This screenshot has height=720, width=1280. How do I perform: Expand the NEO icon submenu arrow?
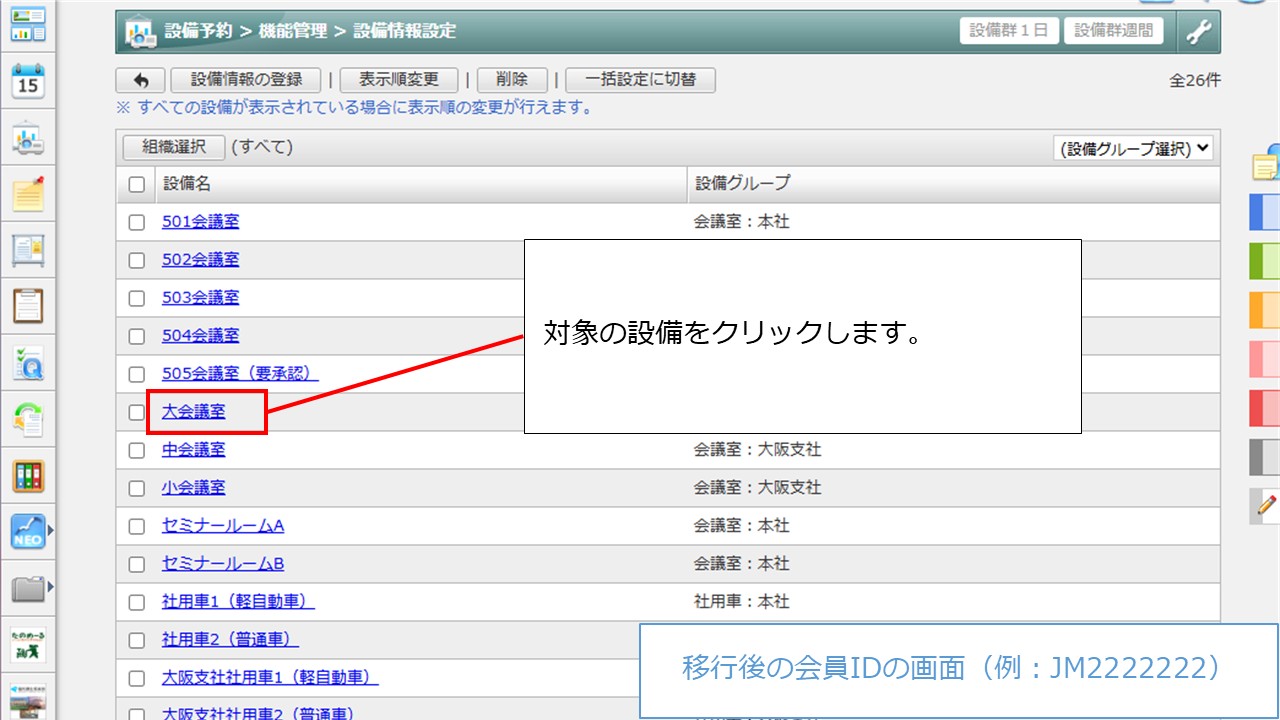[x=51, y=531]
